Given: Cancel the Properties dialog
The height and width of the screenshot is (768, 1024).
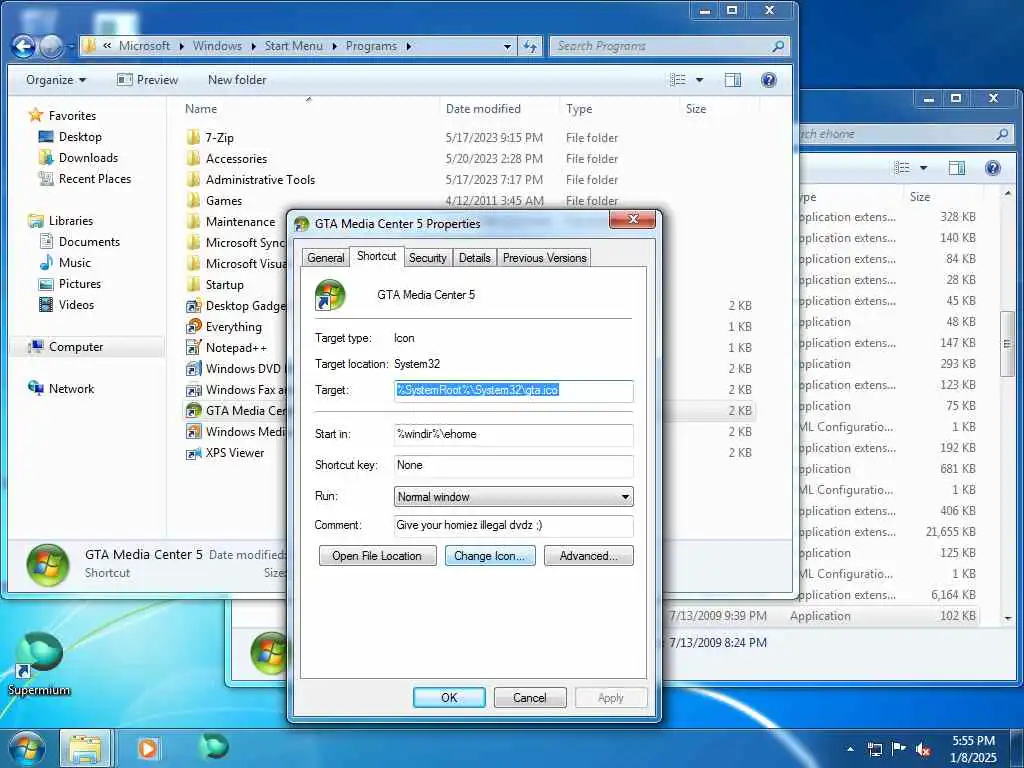Looking at the screenshot, I should click(530, 697).
